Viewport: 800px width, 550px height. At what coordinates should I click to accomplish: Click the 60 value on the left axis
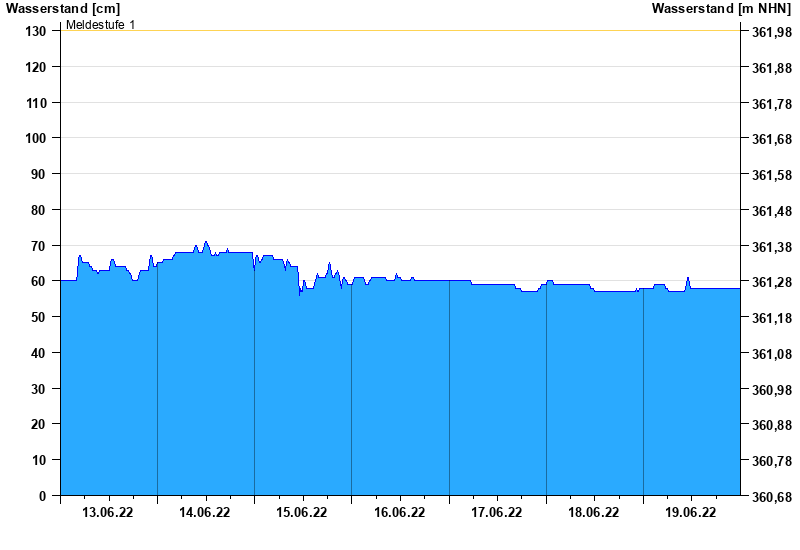[x=40, y=281]
